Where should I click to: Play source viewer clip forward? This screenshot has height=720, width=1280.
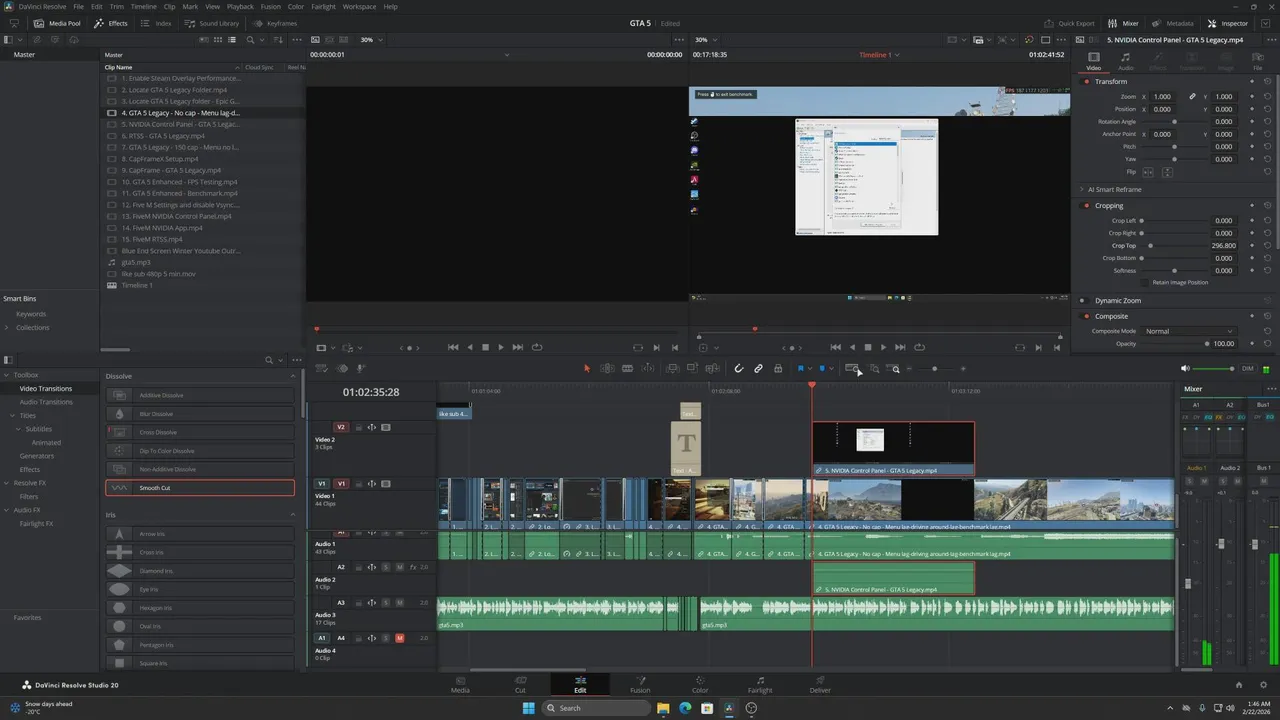[501, 347]
